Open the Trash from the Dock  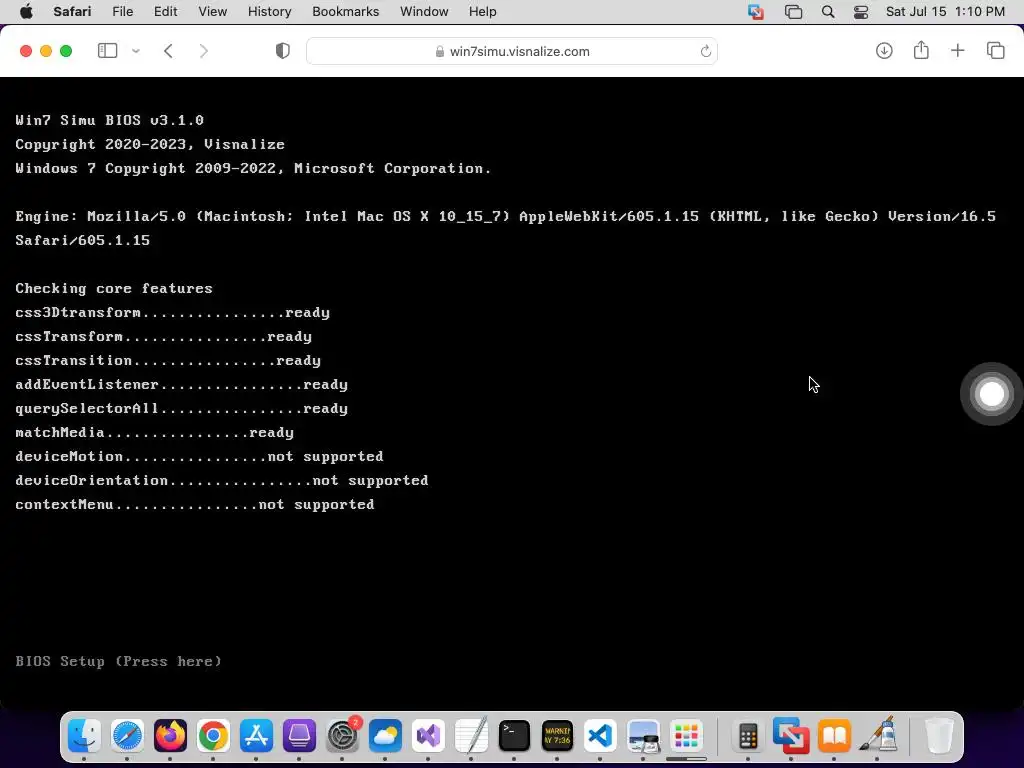click(x=938, y=736)
